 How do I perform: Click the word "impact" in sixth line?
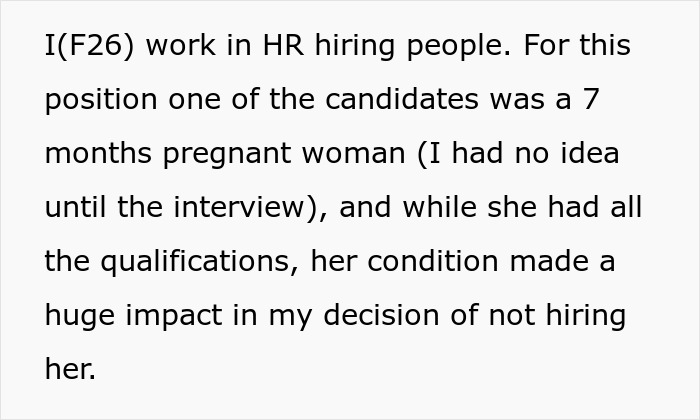[174, 317]
